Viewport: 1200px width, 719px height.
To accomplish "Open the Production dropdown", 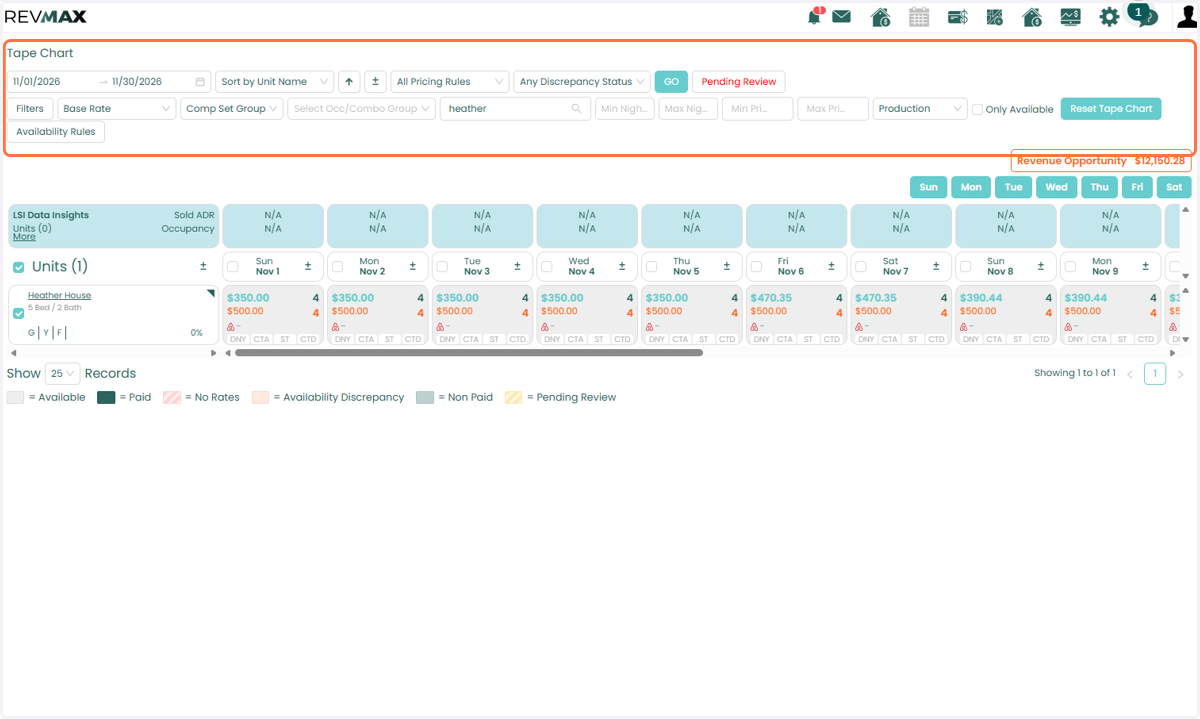I will [x=920, y=109].
